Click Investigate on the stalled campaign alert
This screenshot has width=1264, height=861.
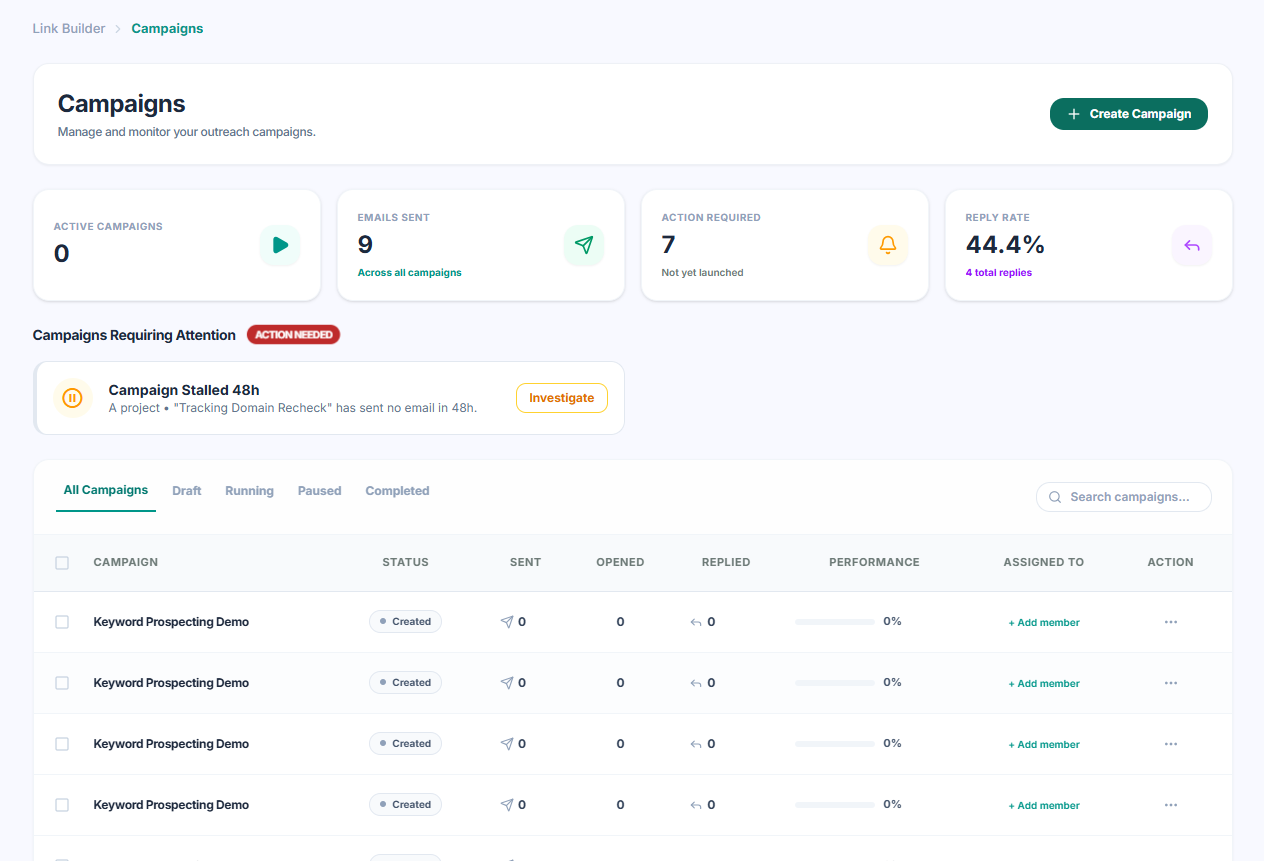click(x=562, y=398)
